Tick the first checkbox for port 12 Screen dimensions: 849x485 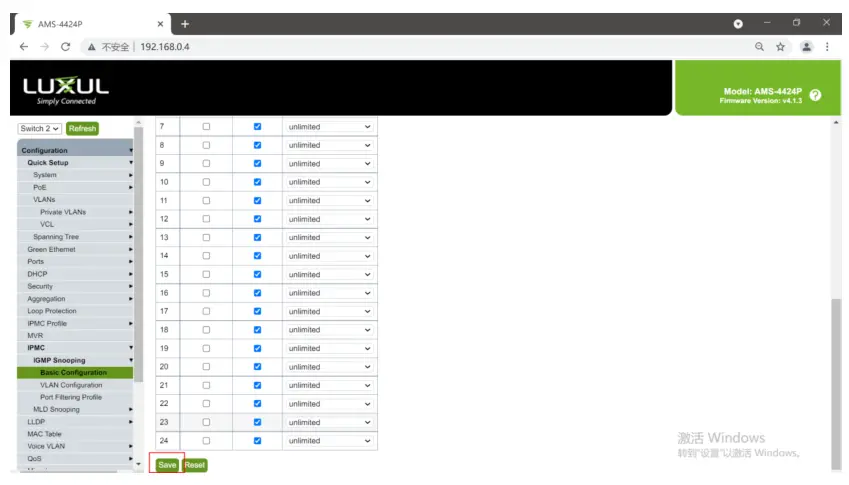(206, 219)
